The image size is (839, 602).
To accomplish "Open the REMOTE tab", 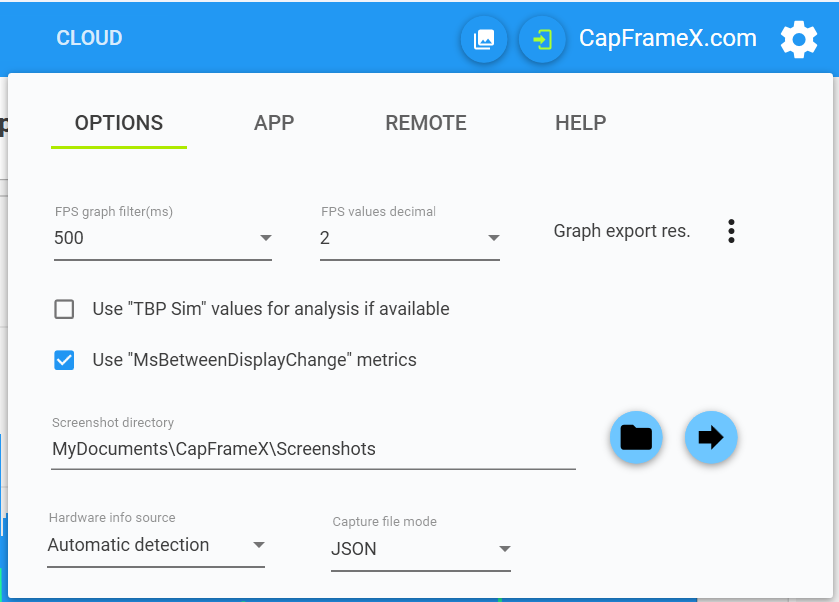I will (x=426, y=123).
